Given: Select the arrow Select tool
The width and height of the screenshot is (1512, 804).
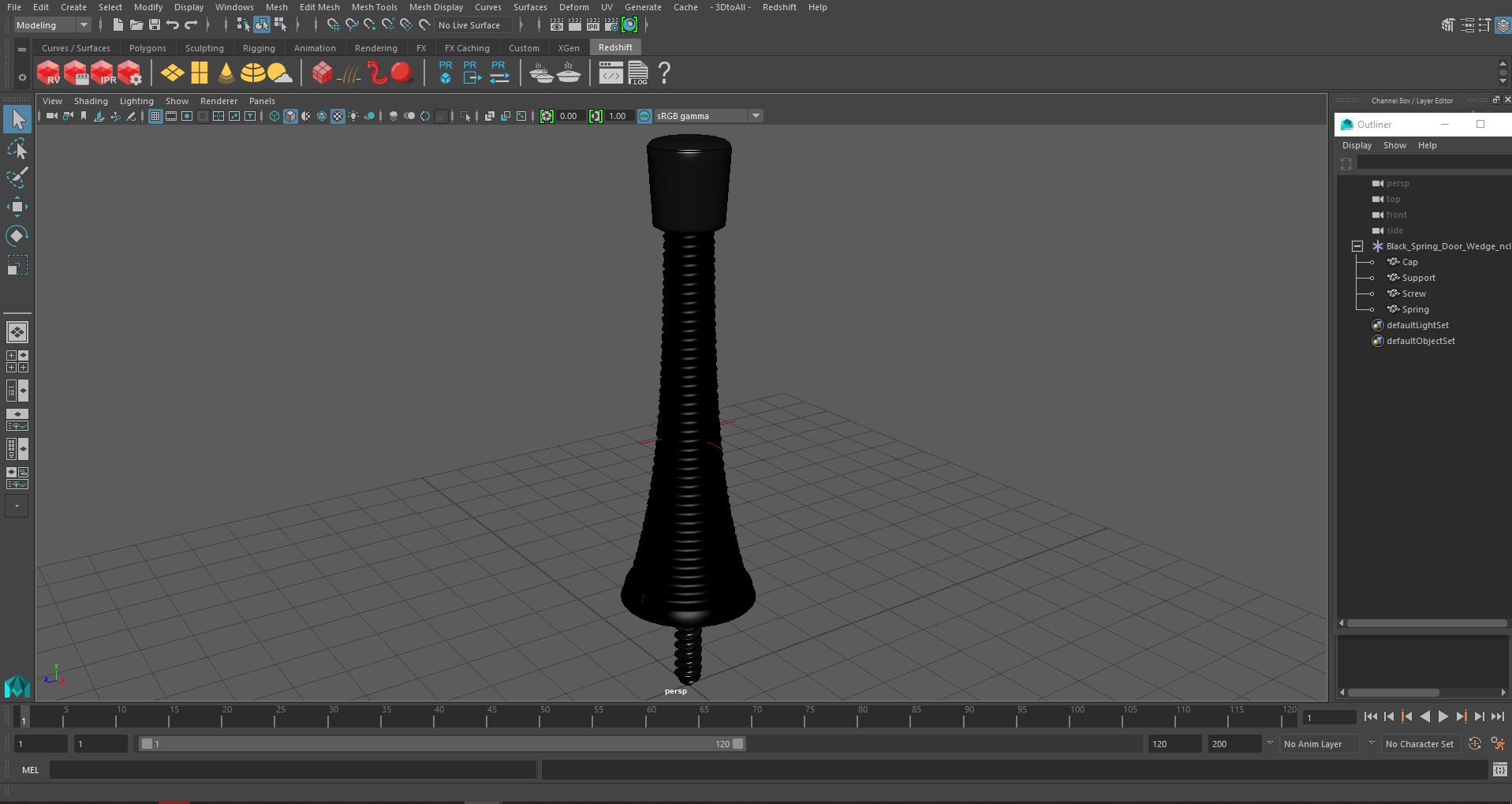Looking at the screenshot, I should 17,120.
